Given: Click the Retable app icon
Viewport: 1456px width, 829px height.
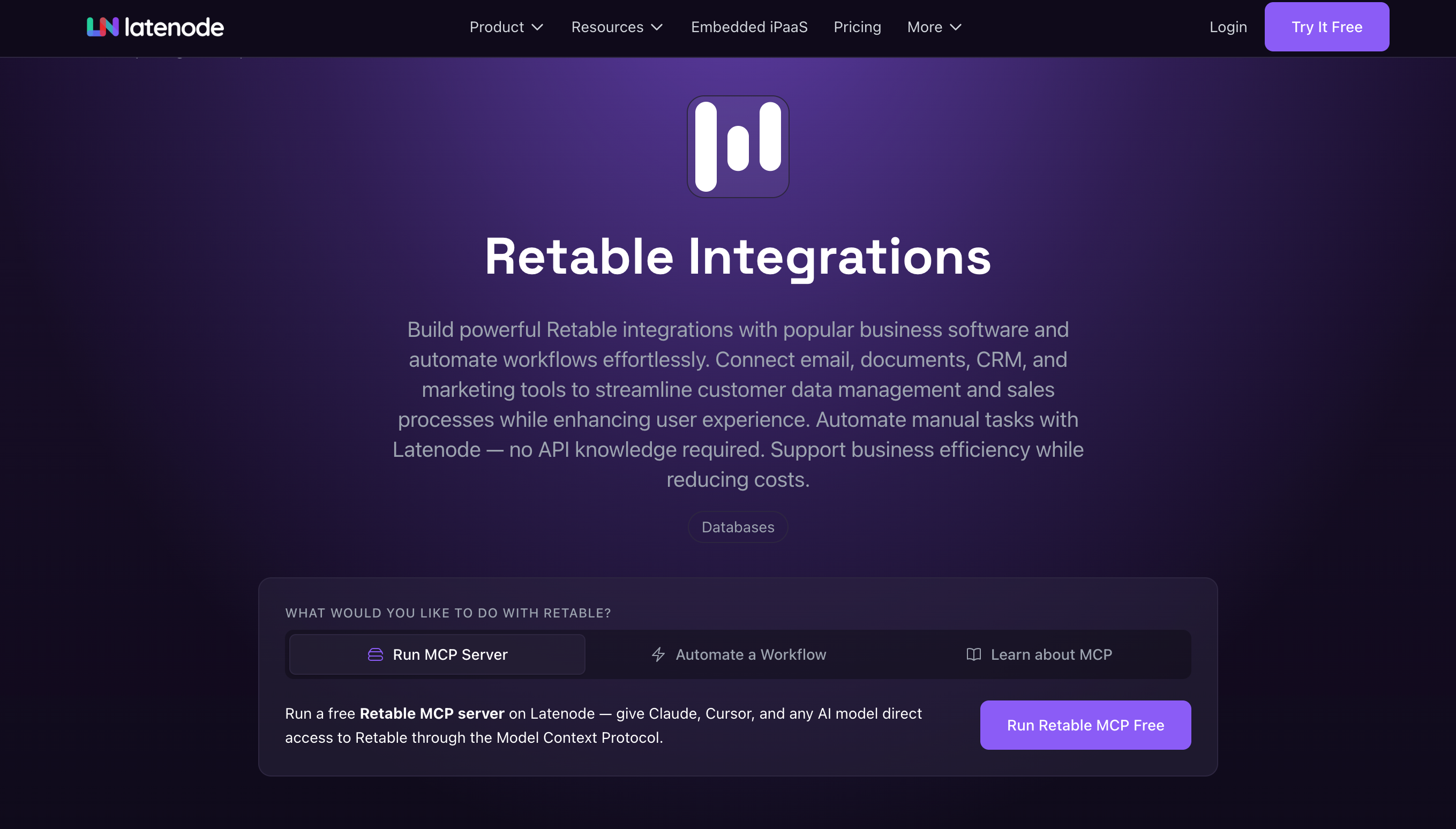Looking at the screenshot, I should 738,146.
